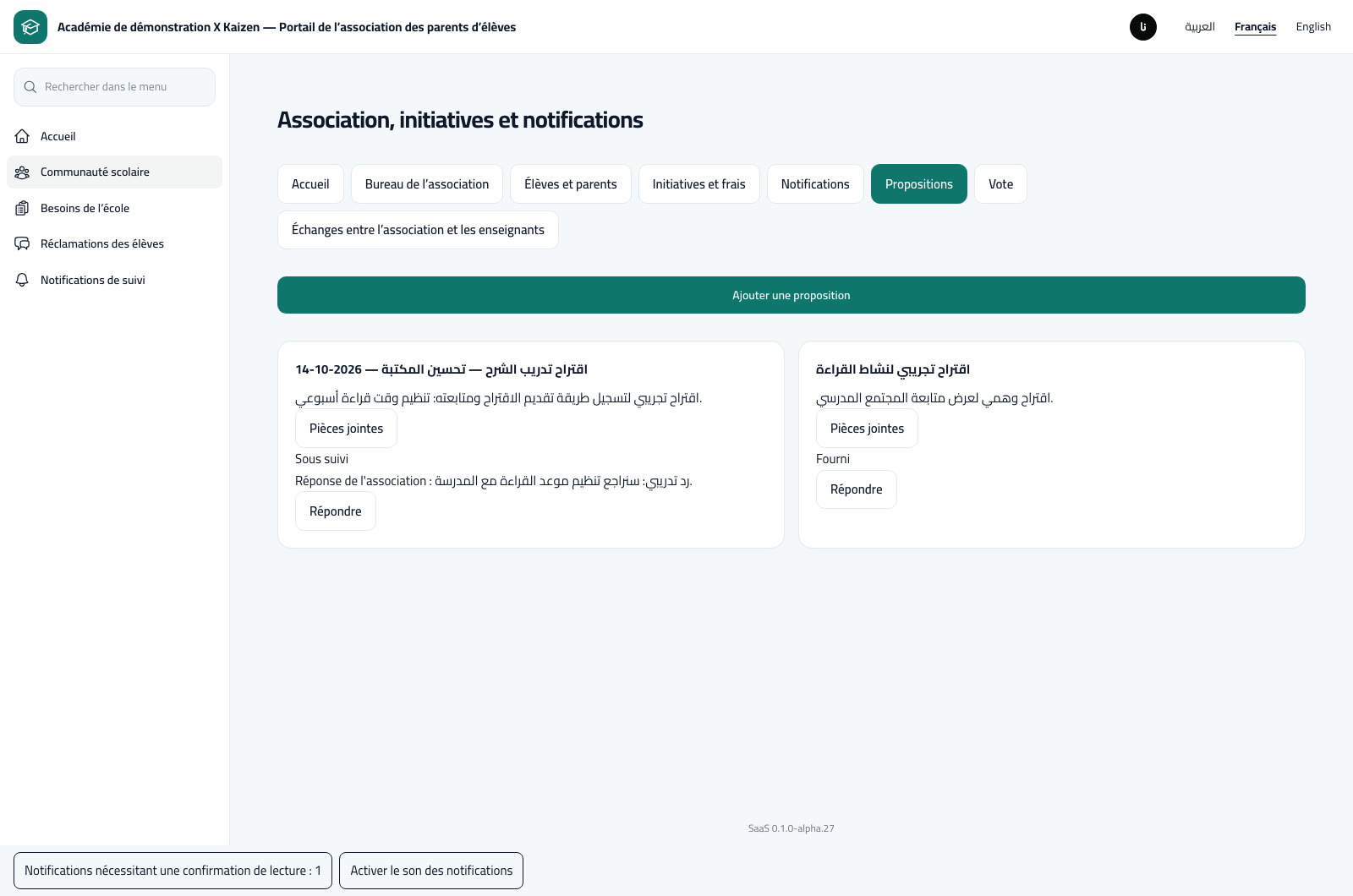Select the Élèves et parents tab

point(571,184)
